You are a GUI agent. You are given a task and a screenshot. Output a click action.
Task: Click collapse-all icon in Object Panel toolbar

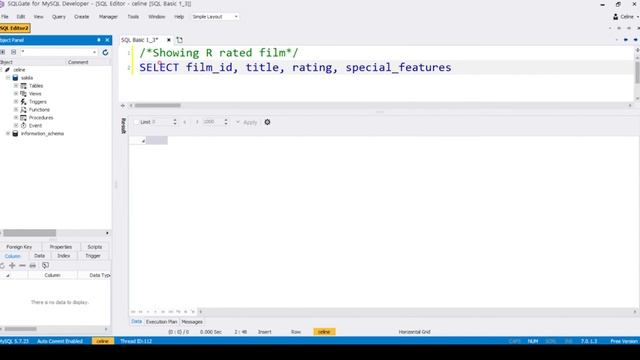[13, 52]
